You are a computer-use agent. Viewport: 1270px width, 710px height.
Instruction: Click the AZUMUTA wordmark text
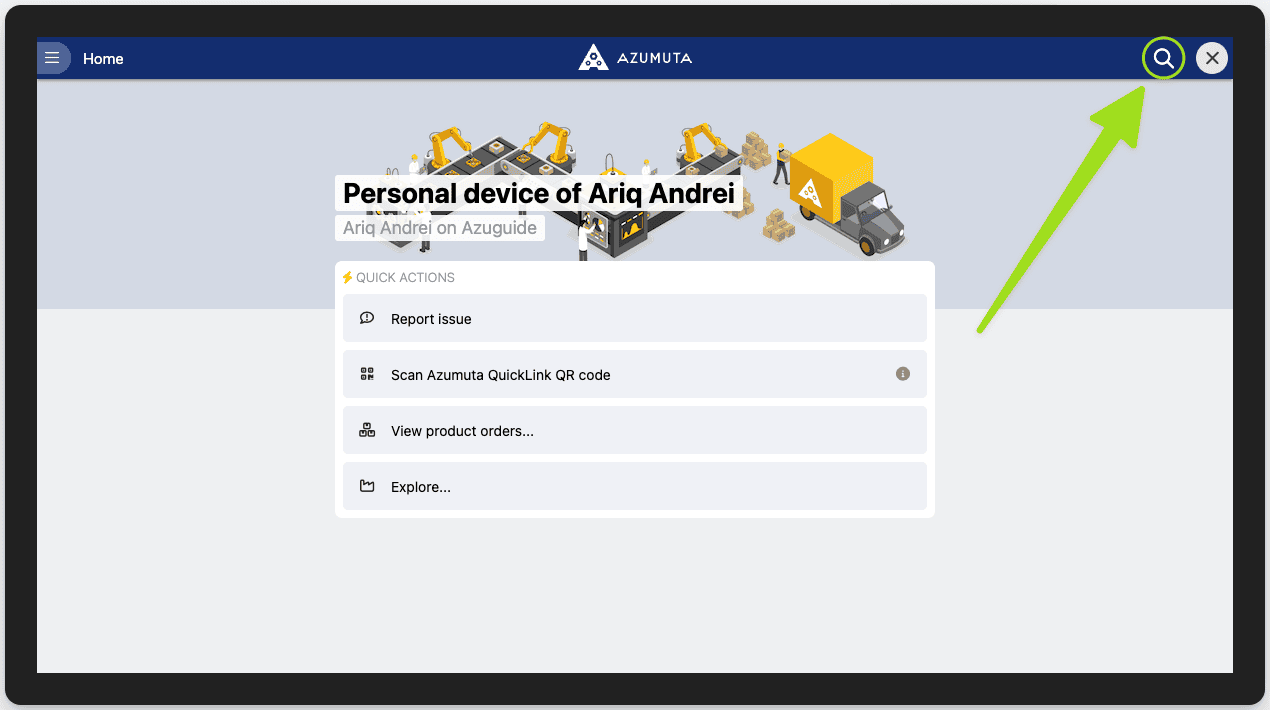[x=654, y=58]
